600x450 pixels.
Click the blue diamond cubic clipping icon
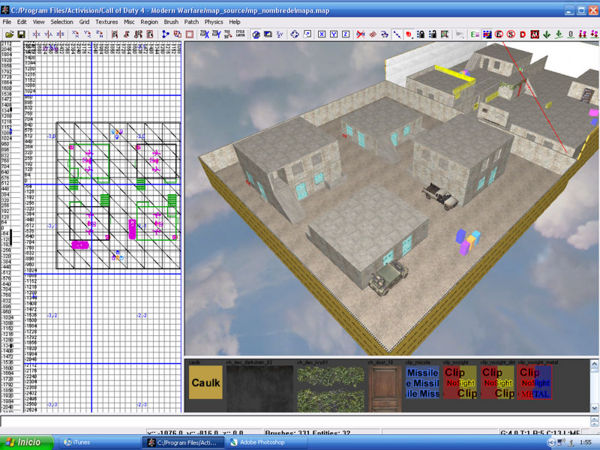pos(295,34)
